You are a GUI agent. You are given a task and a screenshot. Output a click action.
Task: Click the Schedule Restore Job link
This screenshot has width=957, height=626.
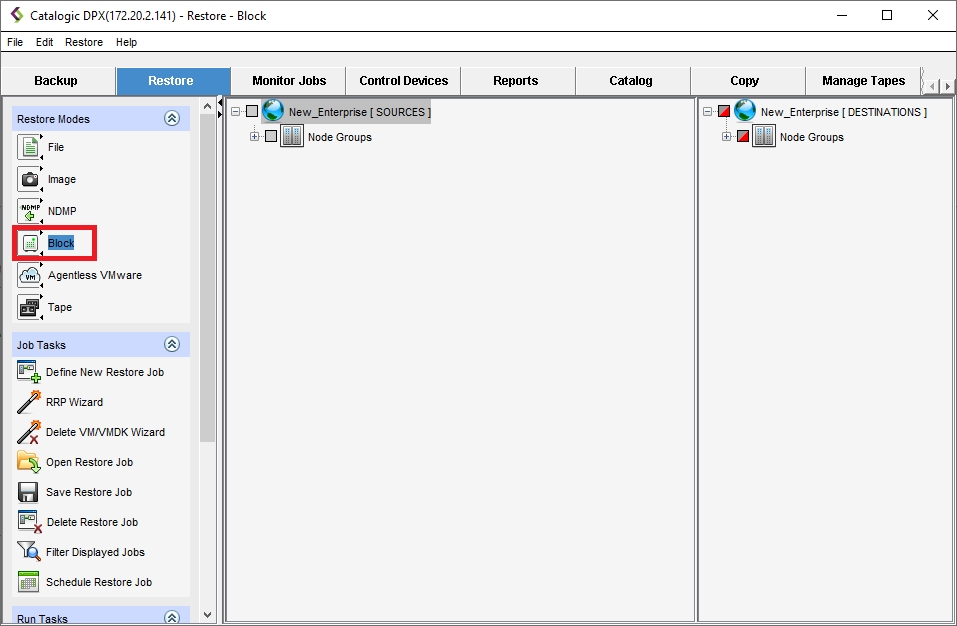coord(98,582)
